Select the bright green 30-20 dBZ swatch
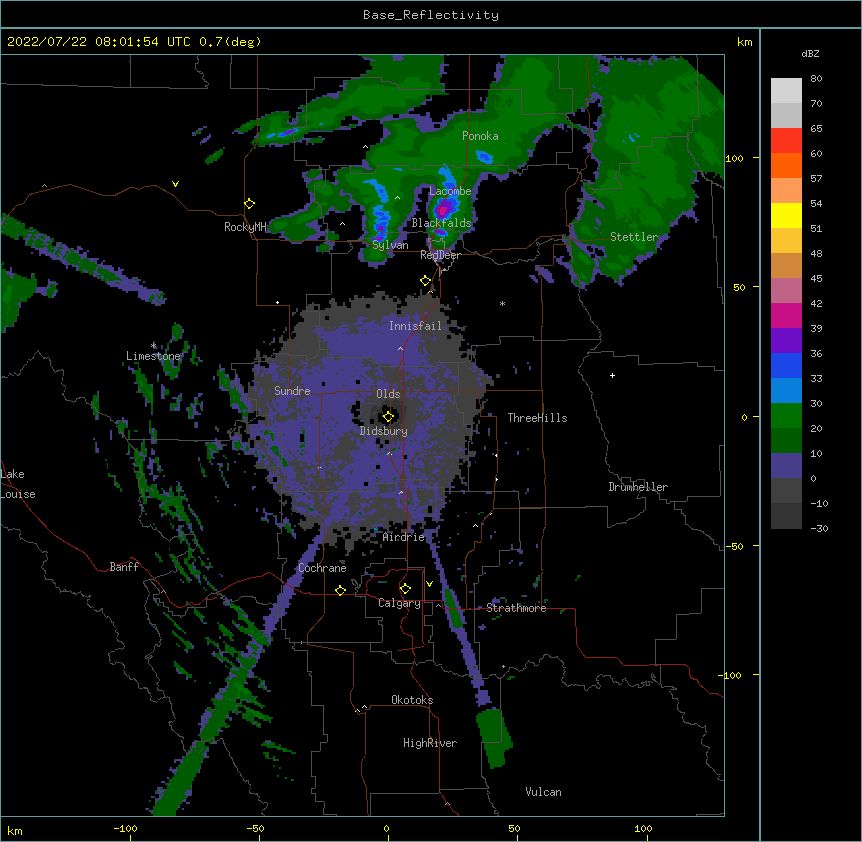 [x=786, y=416]
